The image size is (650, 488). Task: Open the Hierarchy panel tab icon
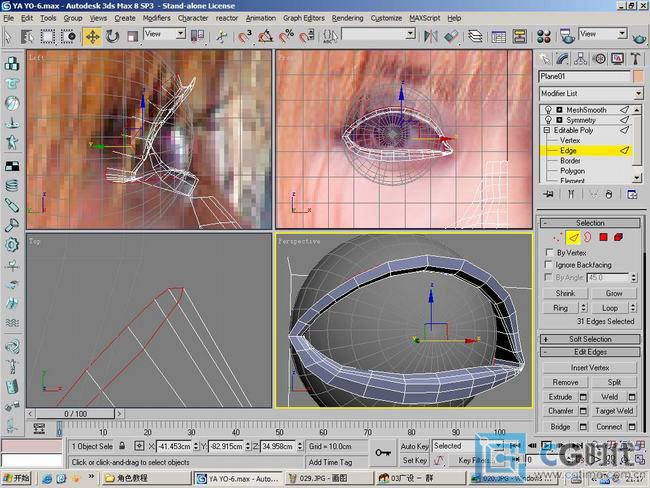[581, 59]
